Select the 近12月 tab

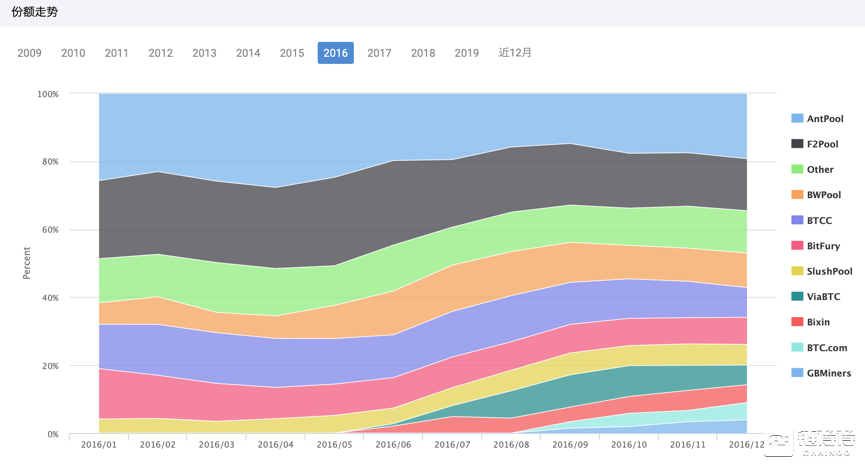(x=515, y=53)
